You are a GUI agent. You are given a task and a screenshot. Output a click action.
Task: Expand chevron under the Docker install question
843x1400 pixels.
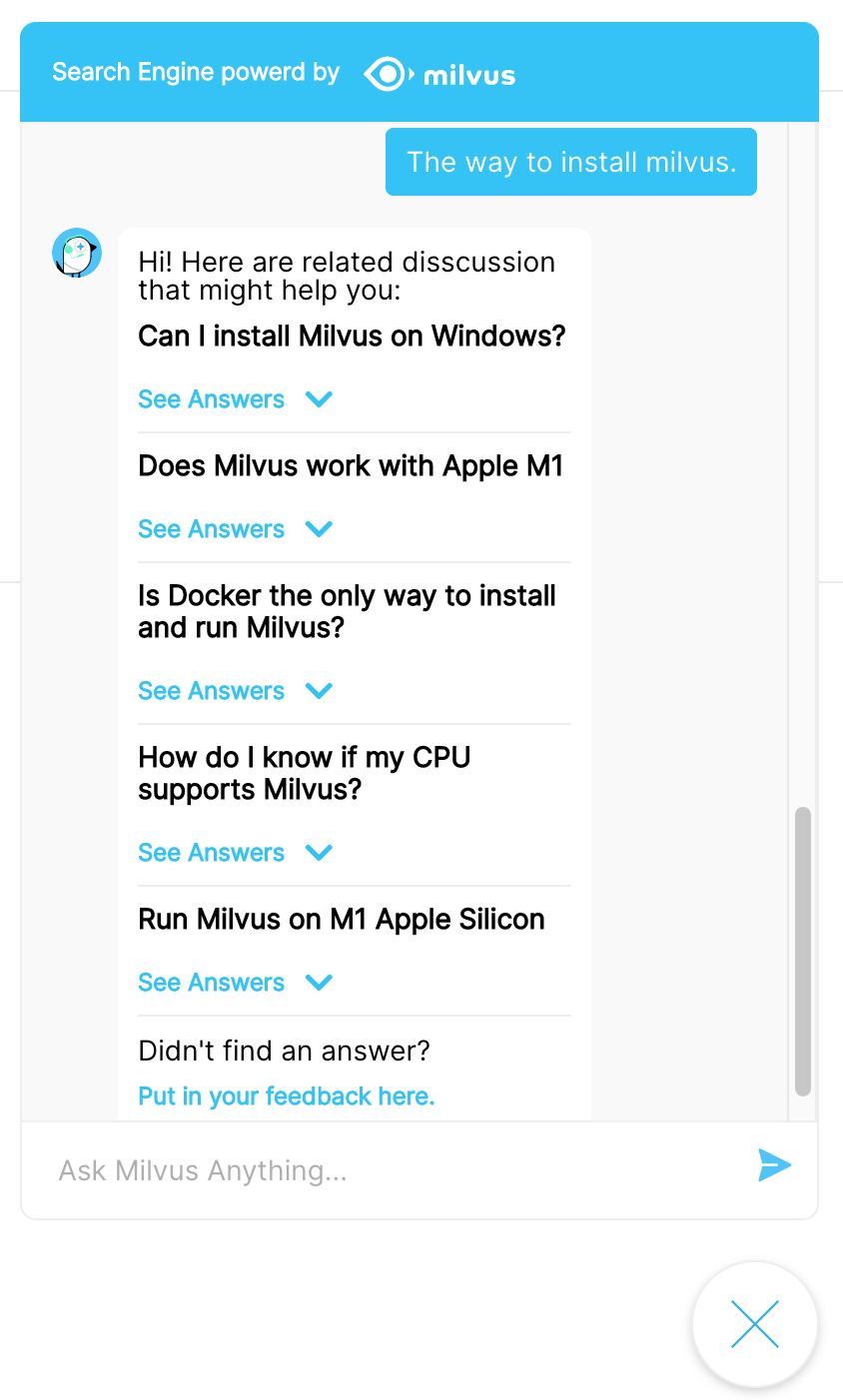(319, 691)
